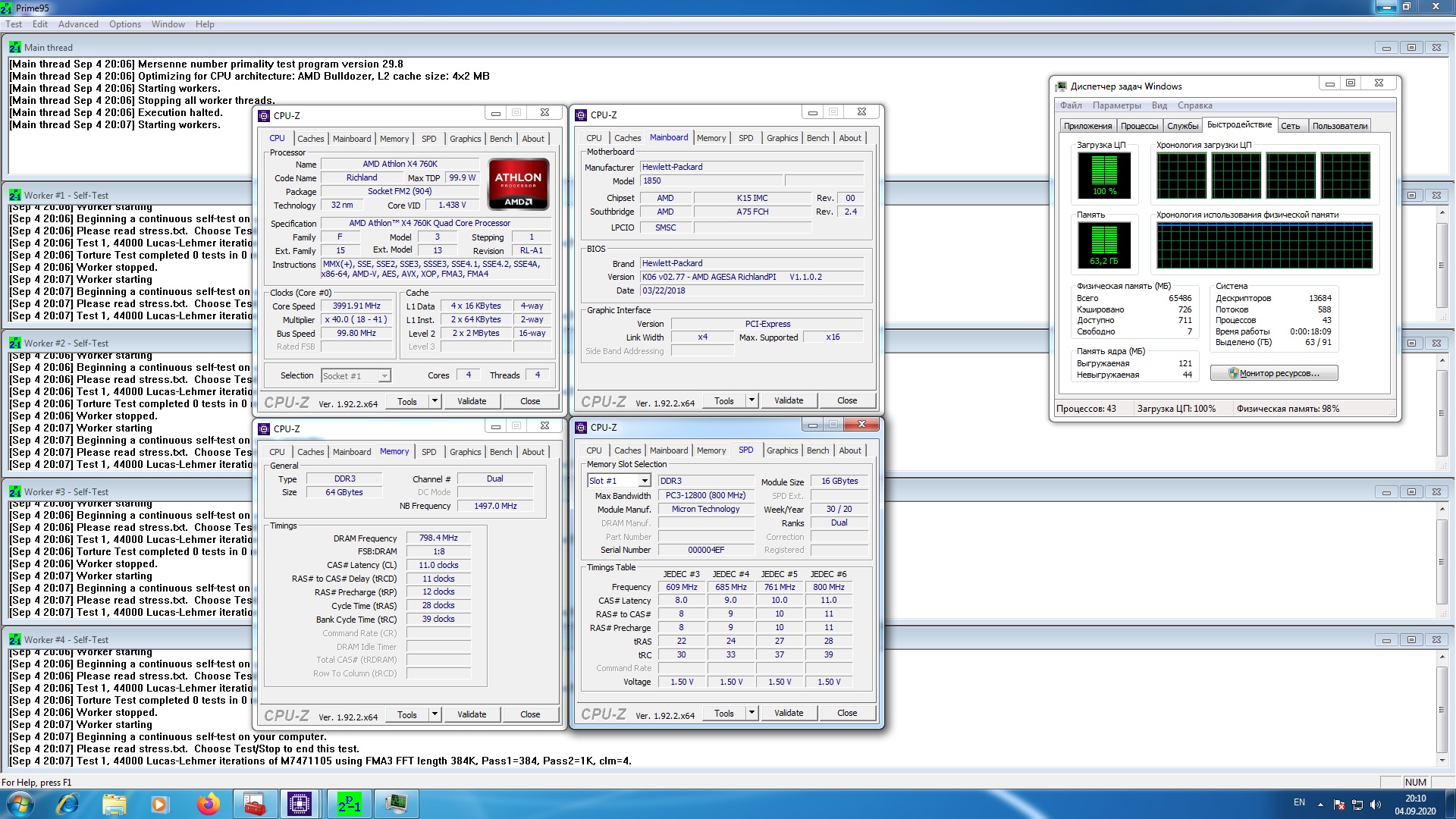Expand Tools arrow in CPU-Z Memory window
This screenshot has height=819, width=1456.
click(x=435, y=714)
